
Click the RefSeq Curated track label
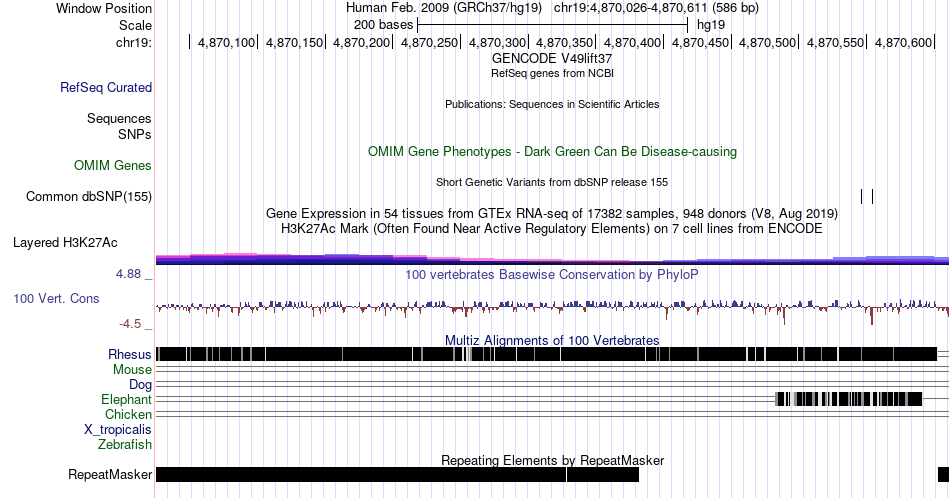click(x=106, y=87)
